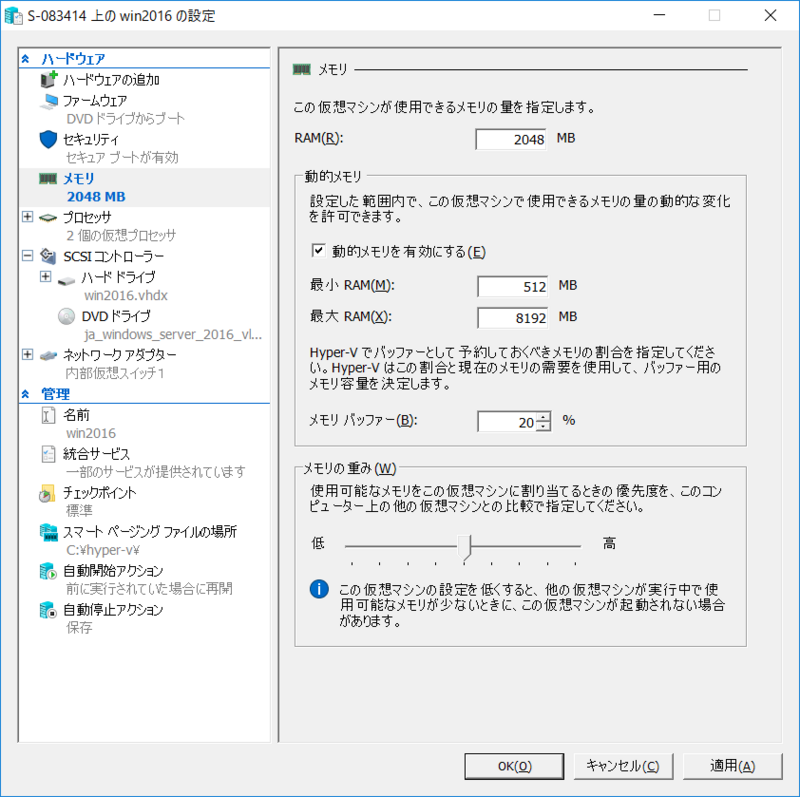Collapse the Management (管理) section
Image resolution: width=800 pixels, height=797 pixels.
(26, 394)
